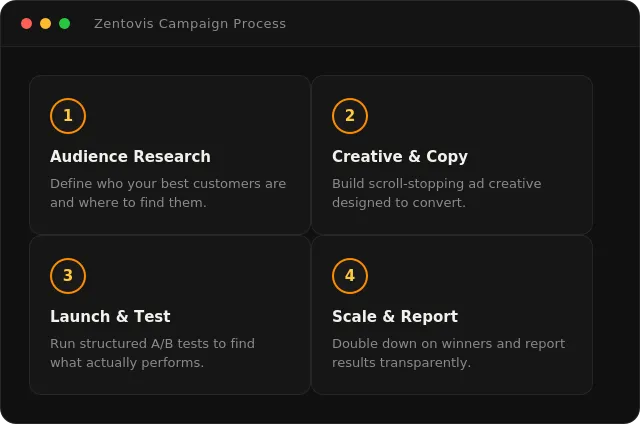Close the window with the red button
This screenshot has width=640, height=424.
(x=27, y=24)
